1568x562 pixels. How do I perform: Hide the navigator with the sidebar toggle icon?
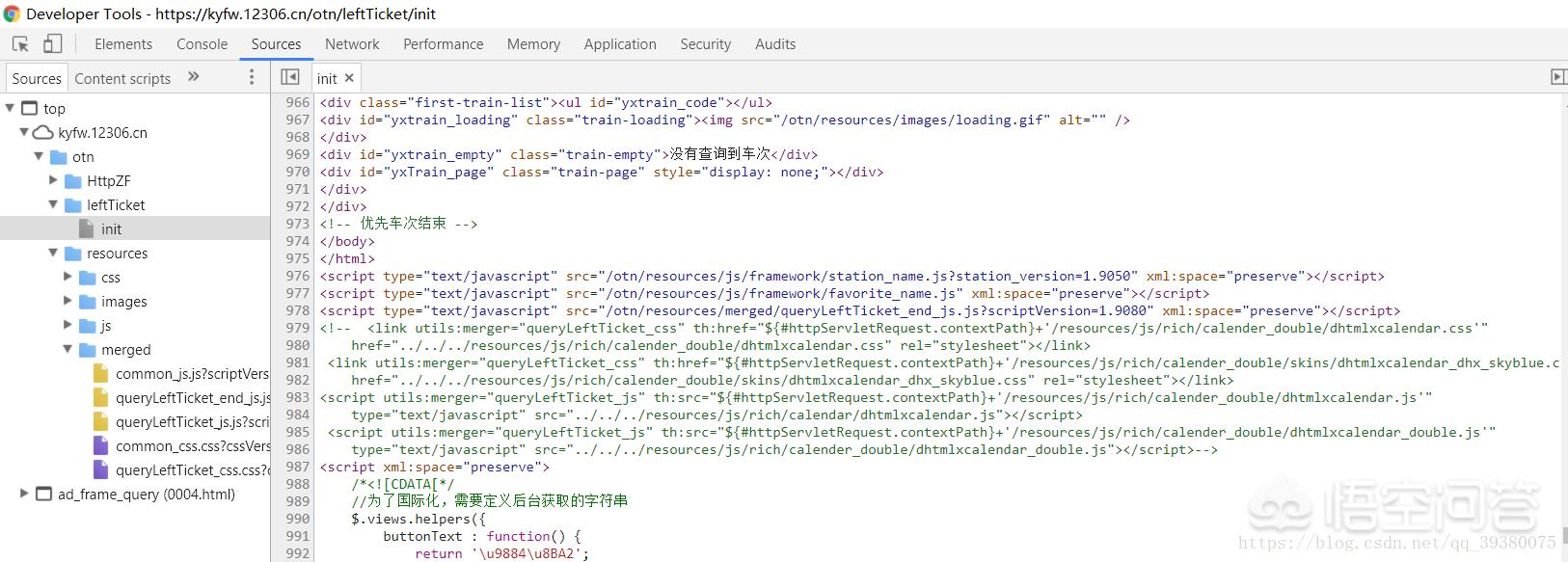coord(289,77)
